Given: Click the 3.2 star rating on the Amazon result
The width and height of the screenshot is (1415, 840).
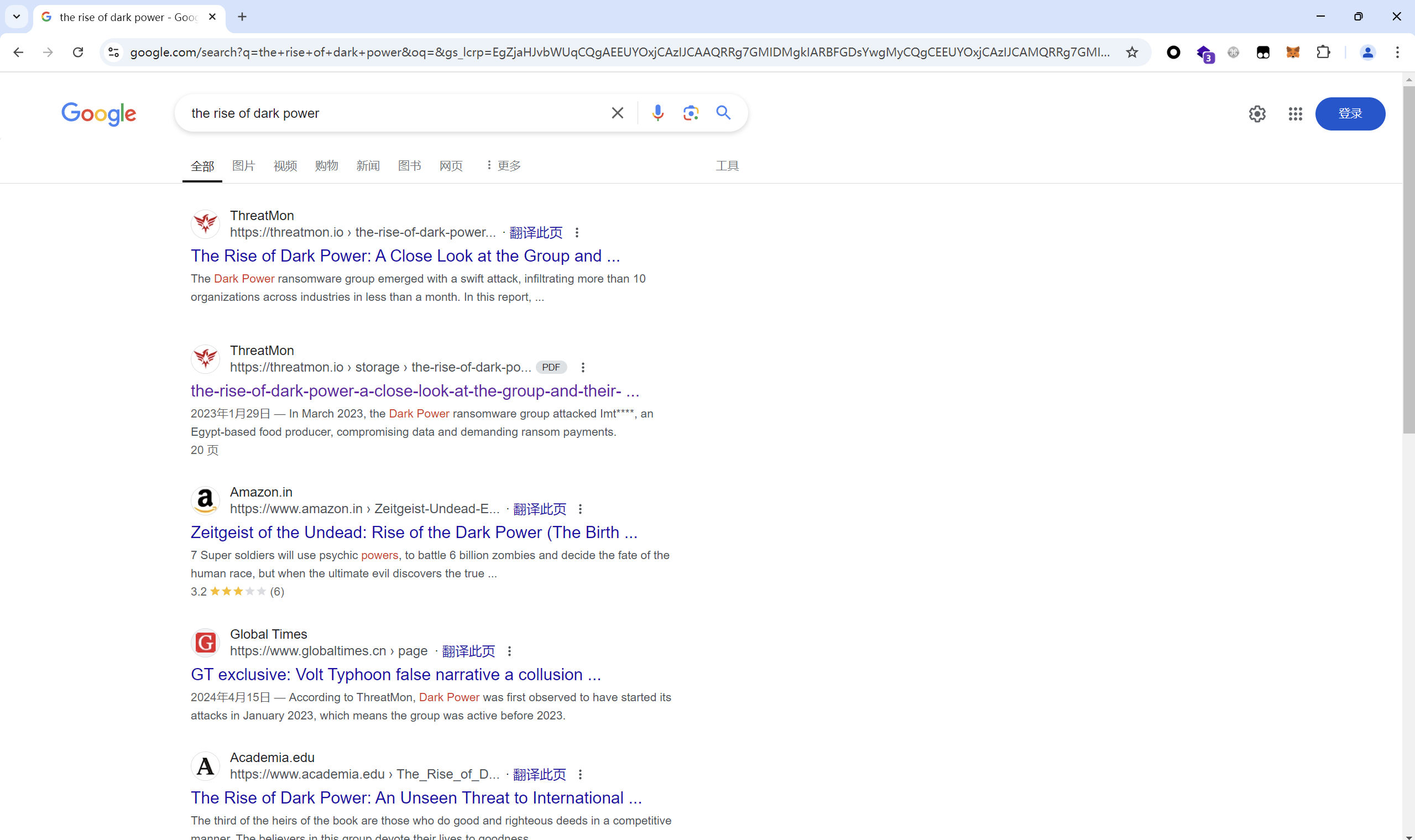Looking at the screenshot, I should (237, 592).
